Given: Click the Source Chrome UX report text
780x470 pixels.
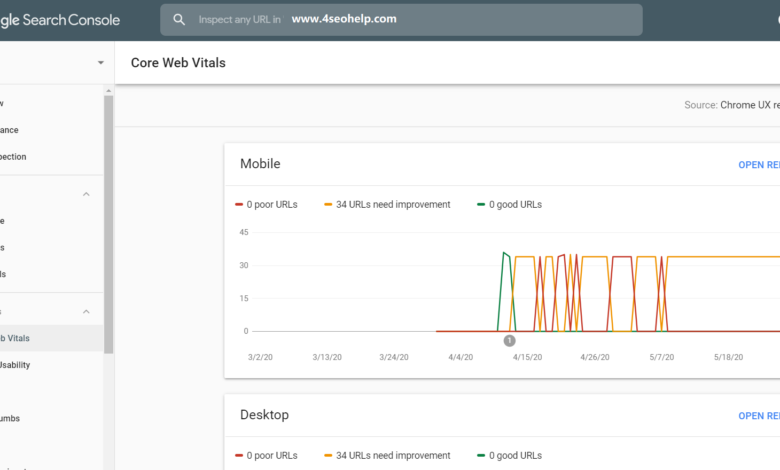Looking at the screenshot, I should [x=732, y=105].
